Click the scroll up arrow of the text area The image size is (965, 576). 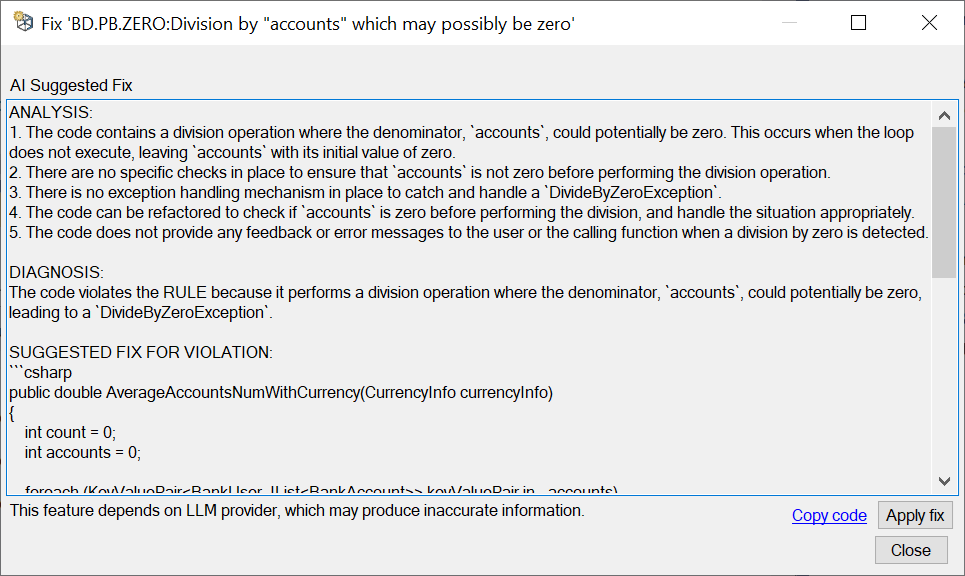click(944, 115)
